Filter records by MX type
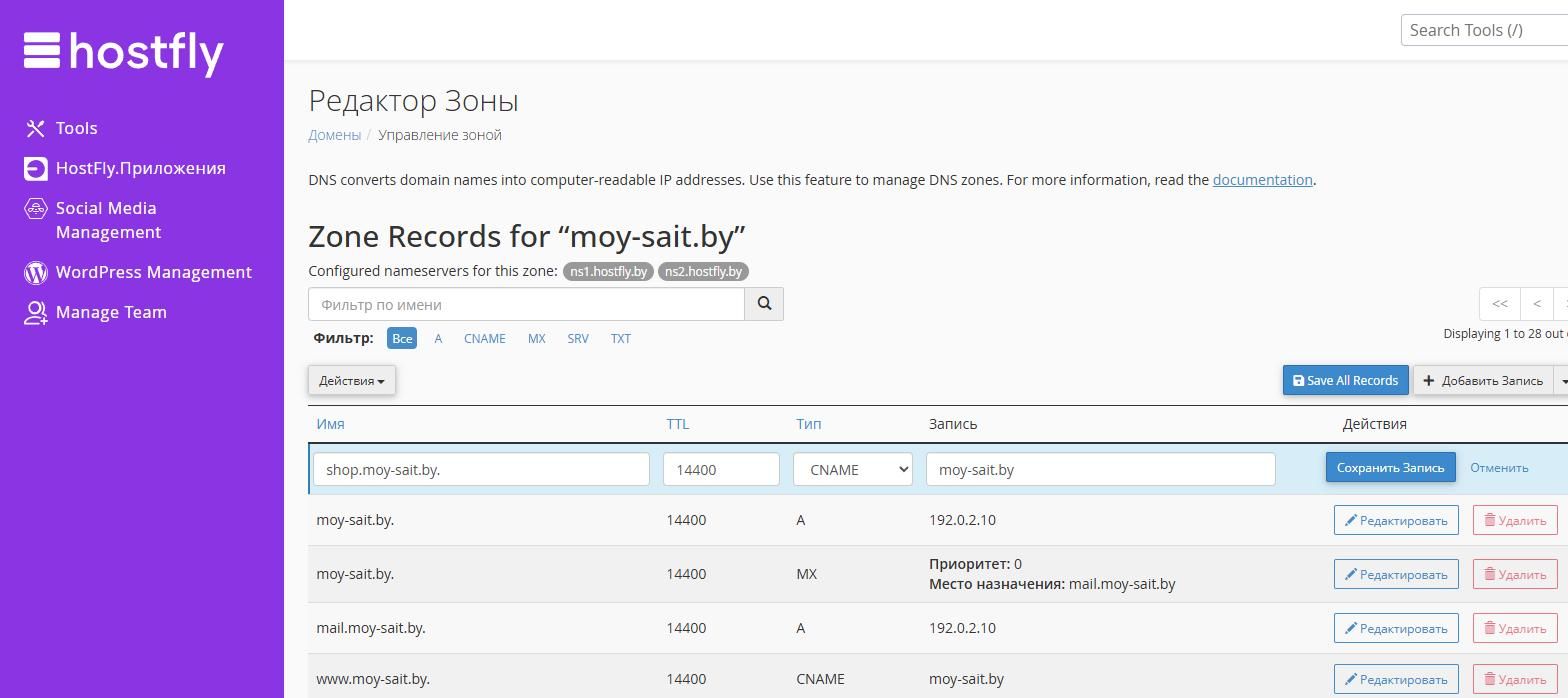Image resolution: width=1568 pixels, height=698 pixels. (537, 338)
